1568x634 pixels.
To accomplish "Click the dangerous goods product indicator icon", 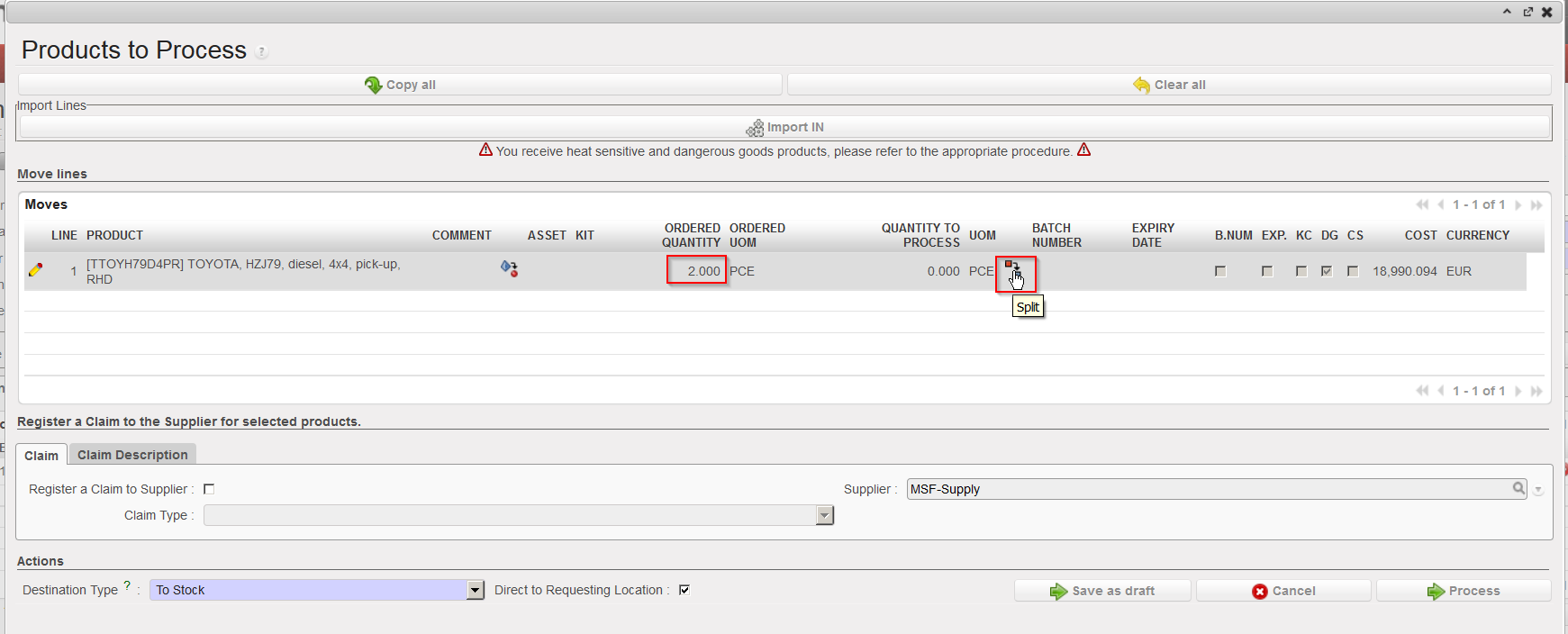I will pos(510,268).
